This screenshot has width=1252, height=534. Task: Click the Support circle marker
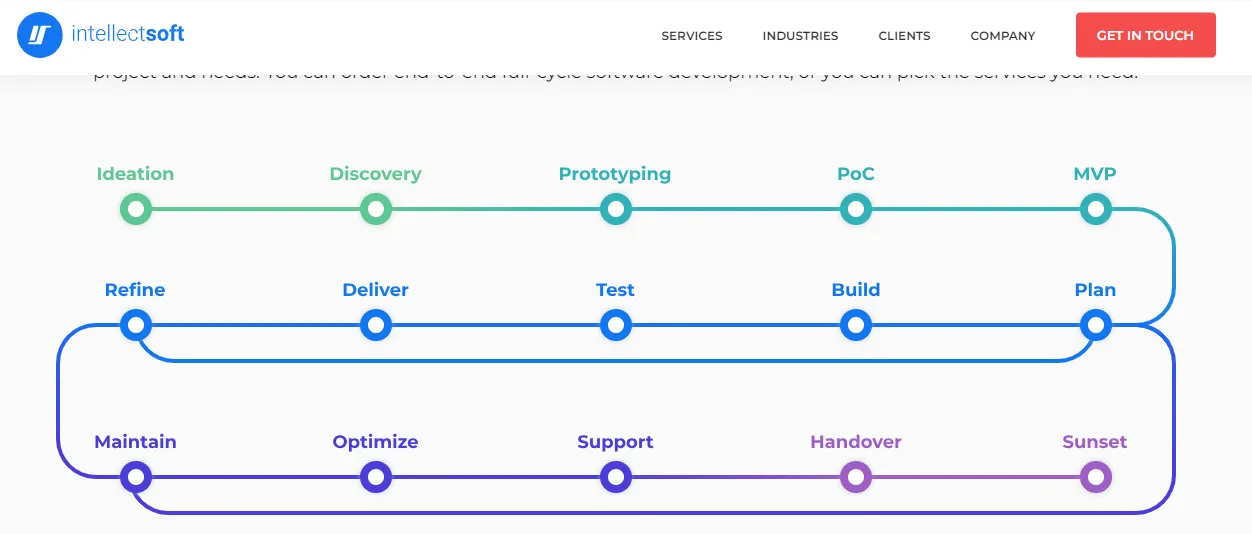615,477
